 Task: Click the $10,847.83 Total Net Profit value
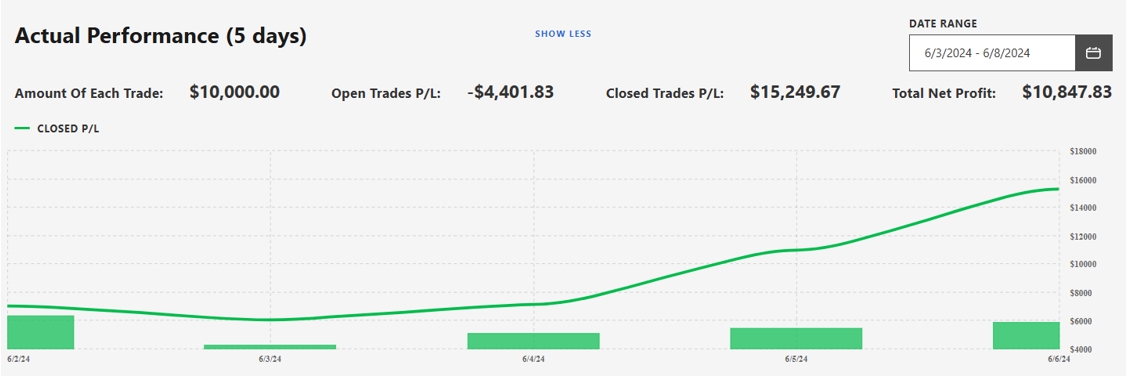(x=1066, y=92)
